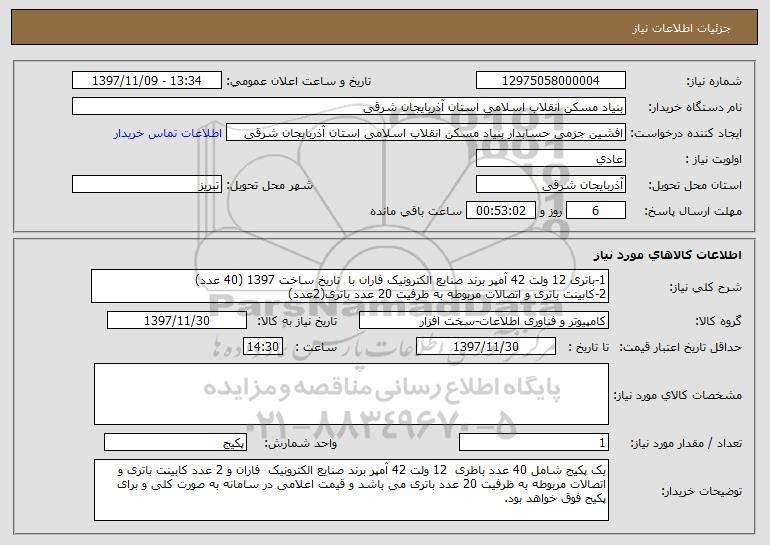
Task: Click the remaining time field 00:53:02
Action: pos(500,211)
